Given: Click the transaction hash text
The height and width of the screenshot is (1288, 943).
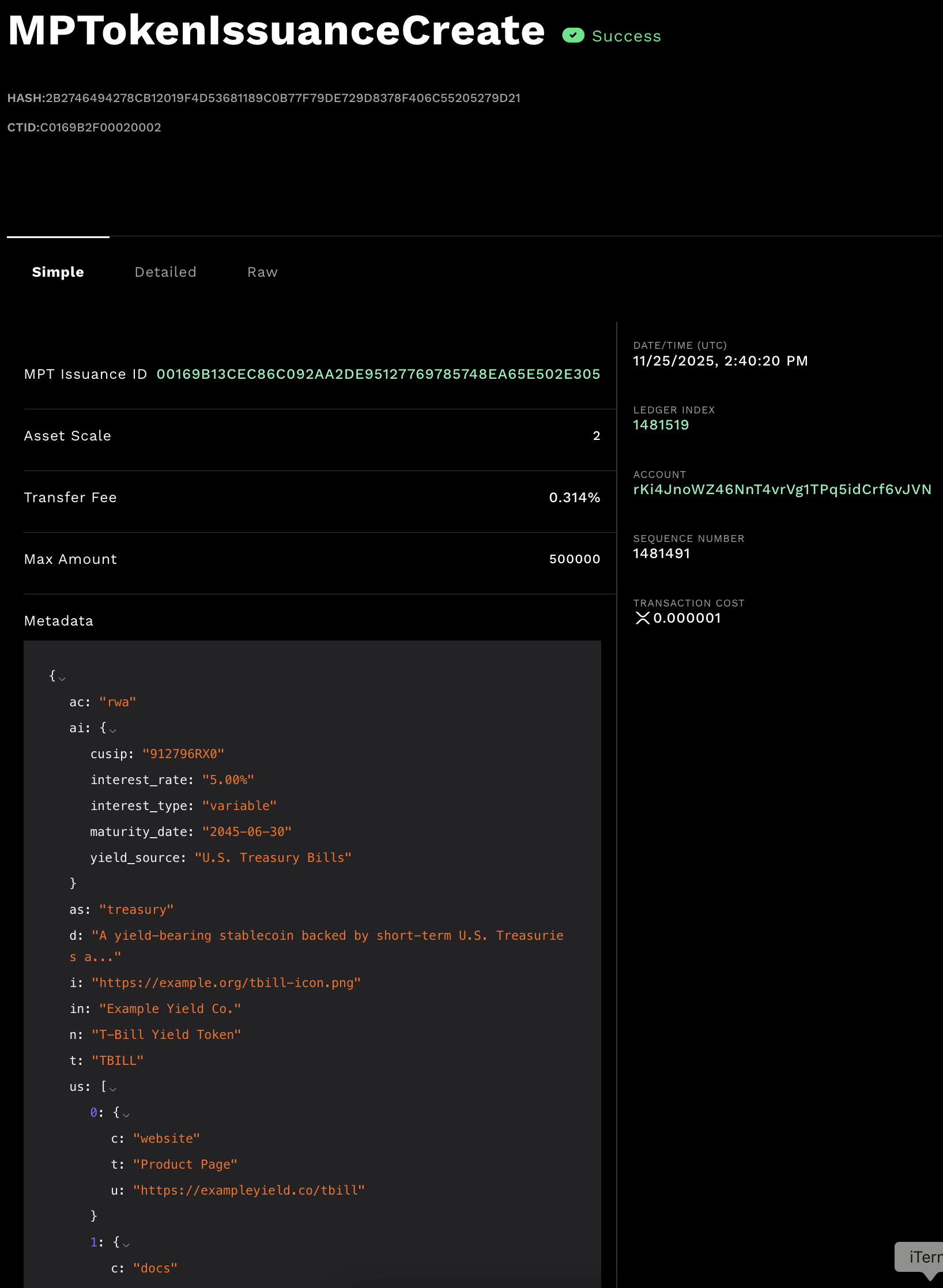Looking at the screenshot, I should [x=282, y=98].
